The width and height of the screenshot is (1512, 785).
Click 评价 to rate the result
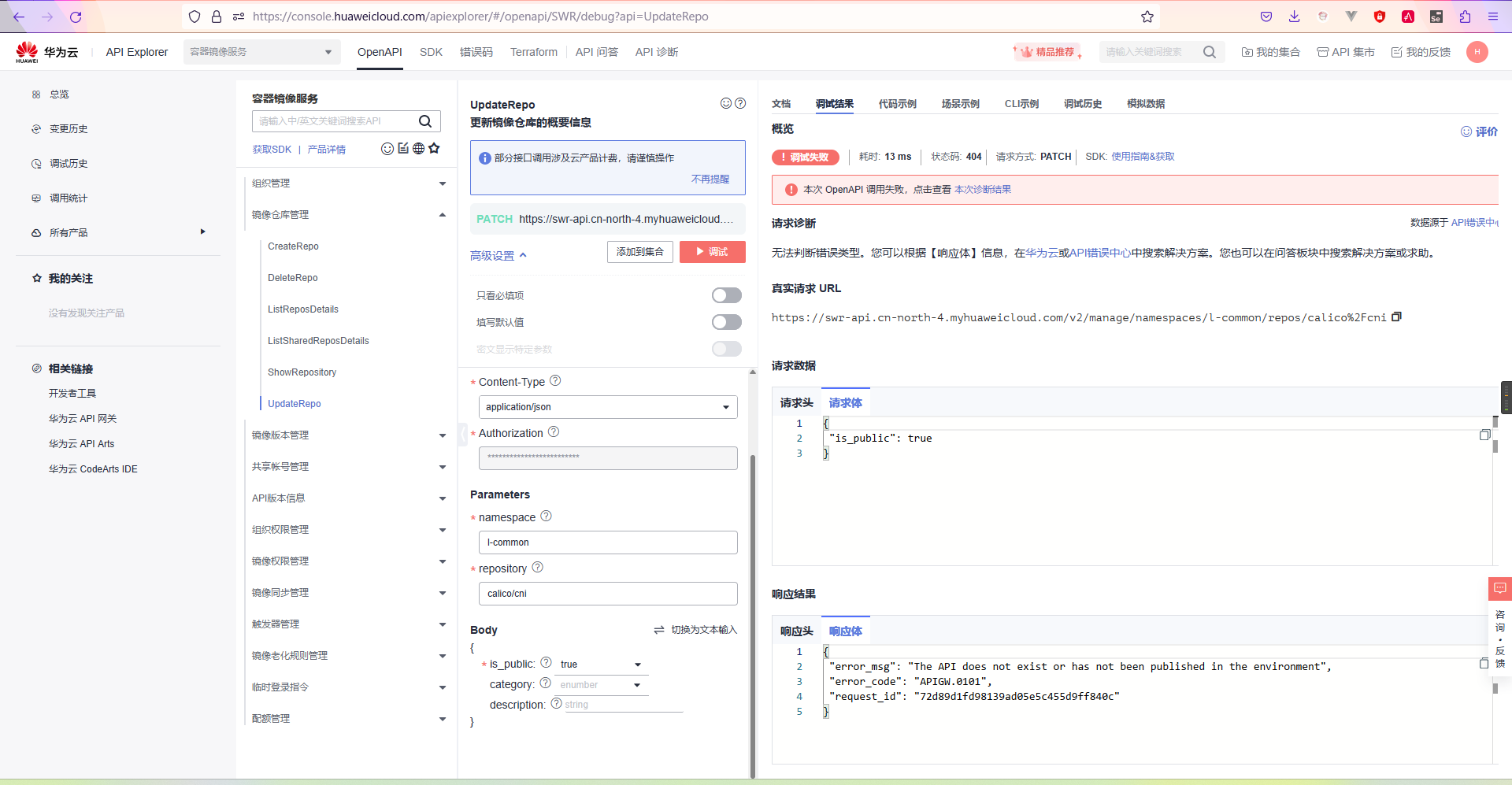coord(1480,131)
